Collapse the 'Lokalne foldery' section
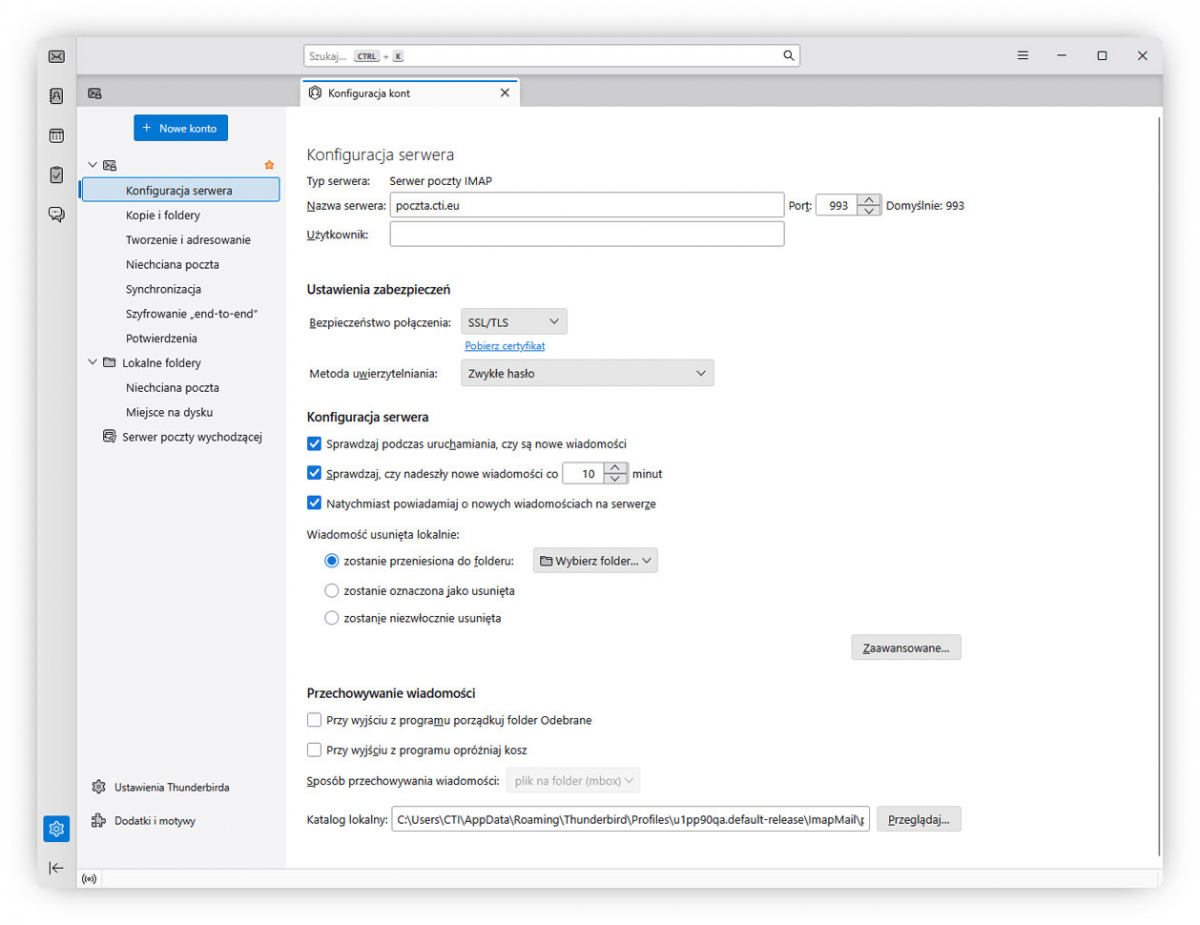Image resolution: width=1200 pixels, height=925 pixels. [92, 363]
